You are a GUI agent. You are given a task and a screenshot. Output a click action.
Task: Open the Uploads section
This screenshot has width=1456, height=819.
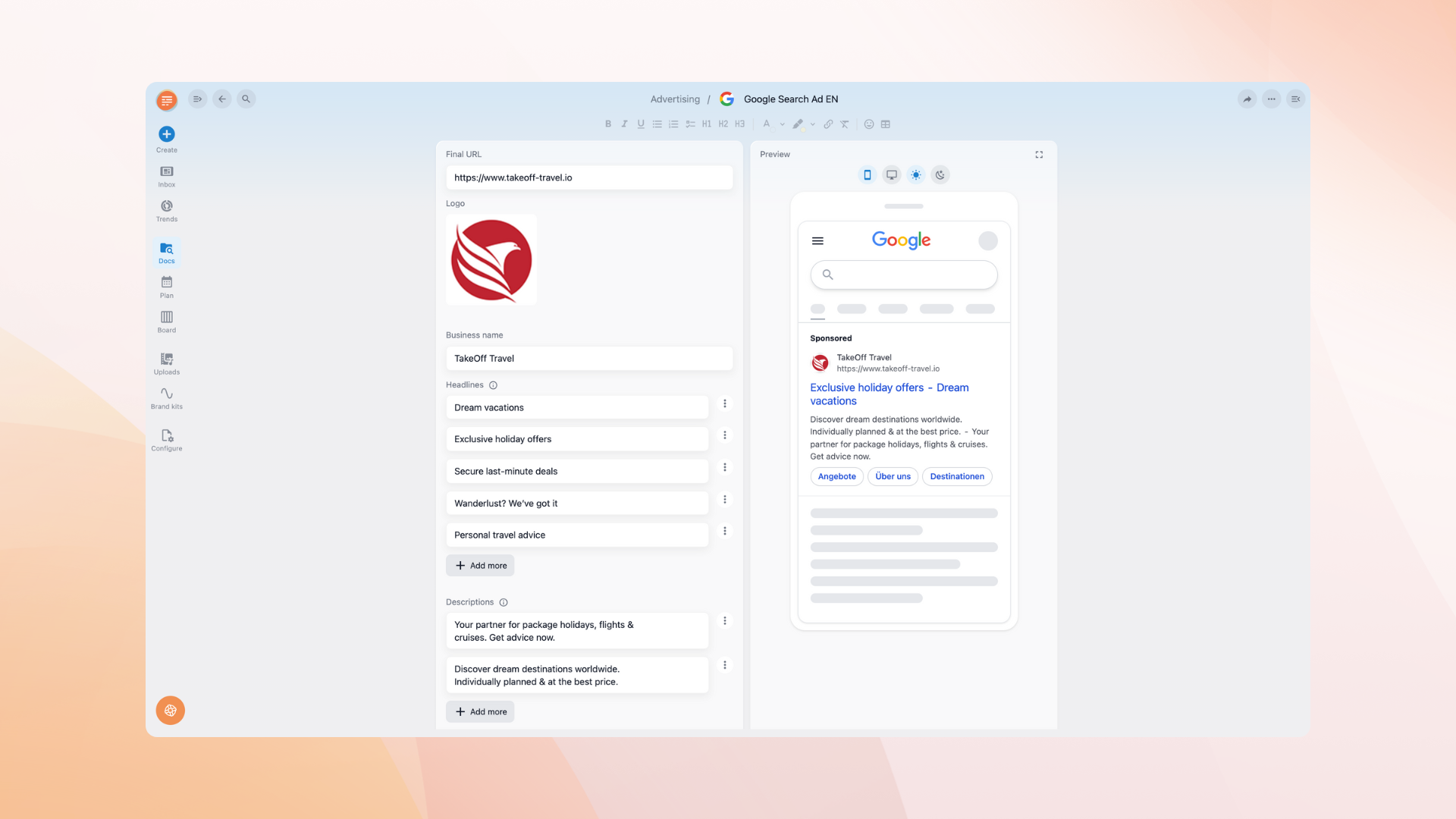(x=167, y=363)
